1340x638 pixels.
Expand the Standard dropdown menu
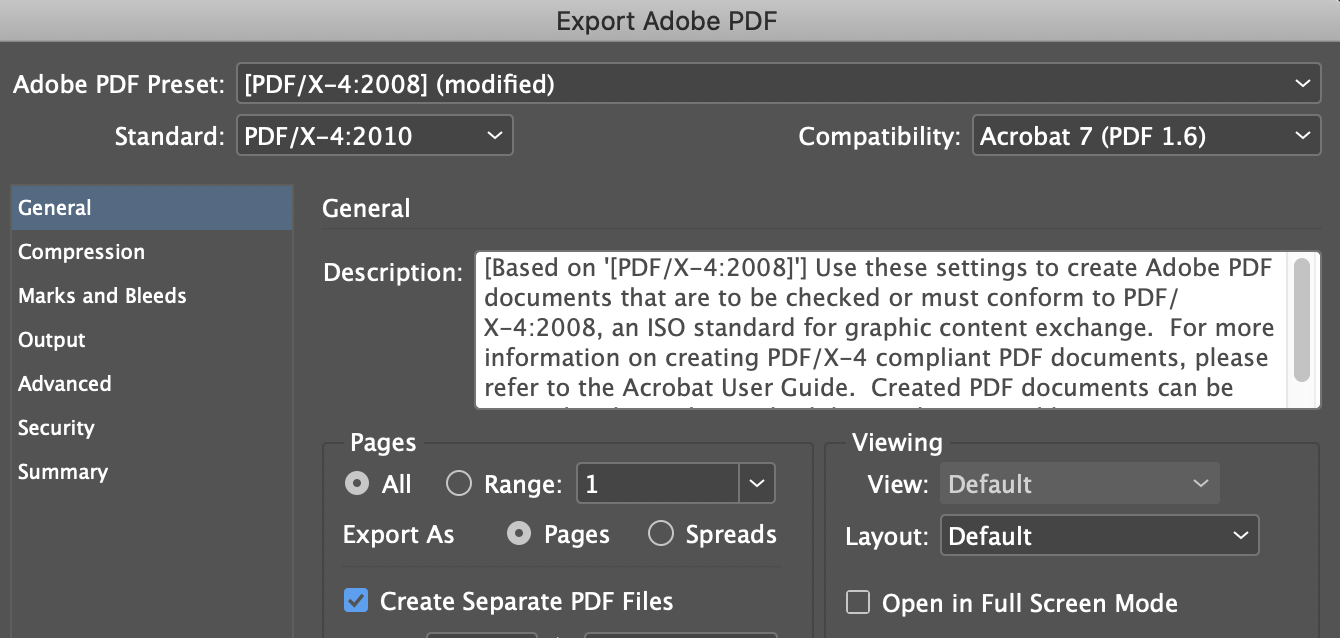pos(374,136)
